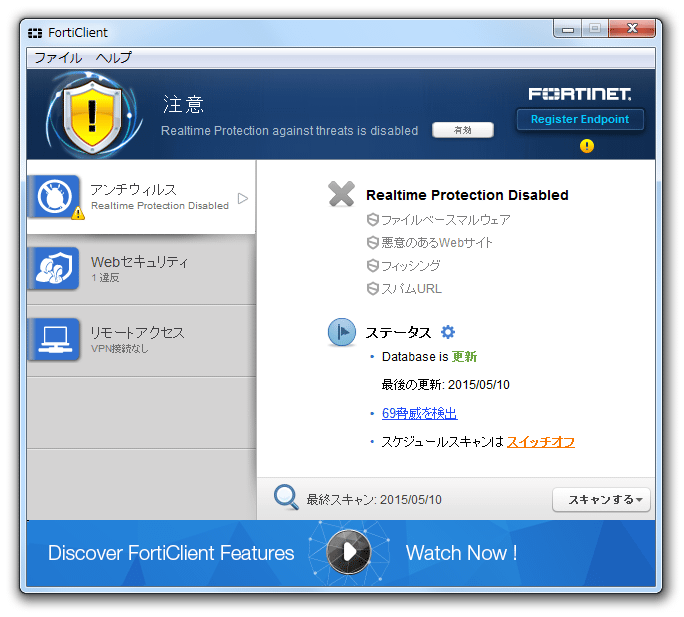Image resolution: width=684 pixels, height=617 pixels.
Task: Click the 1 違反 violation text
Action: pos(105,278)
